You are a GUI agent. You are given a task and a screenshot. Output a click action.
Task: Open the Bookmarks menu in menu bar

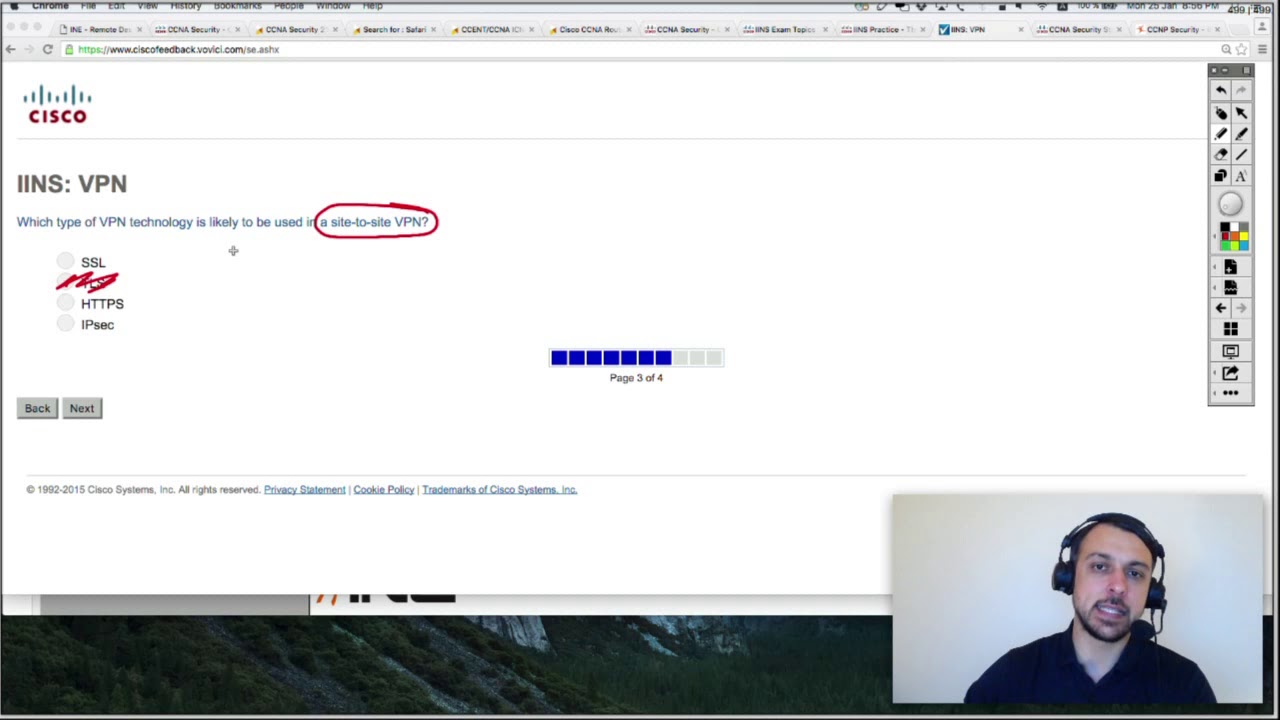click(237, 6)
